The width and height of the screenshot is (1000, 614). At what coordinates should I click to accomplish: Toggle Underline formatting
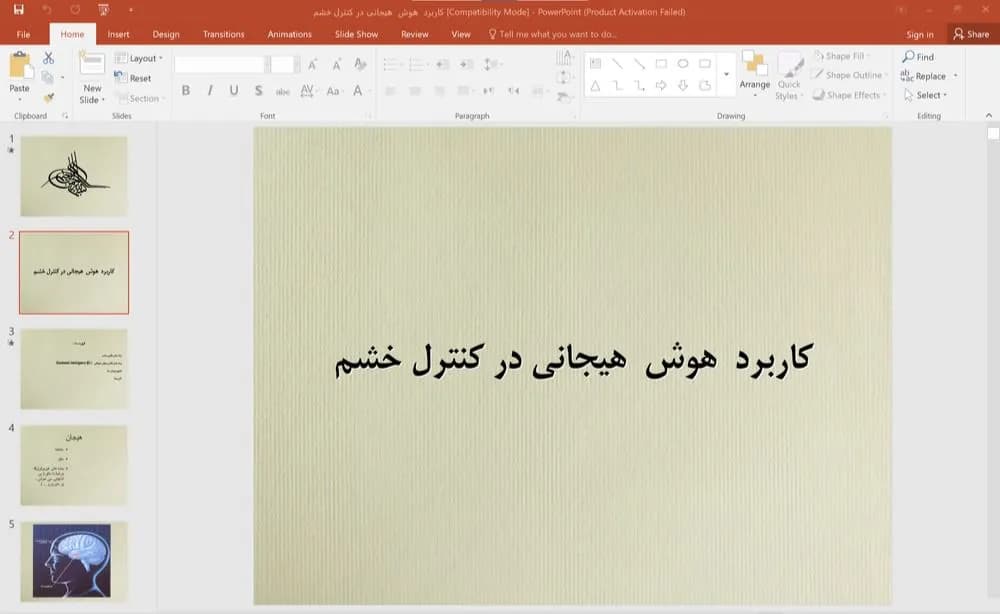[234, 91]
